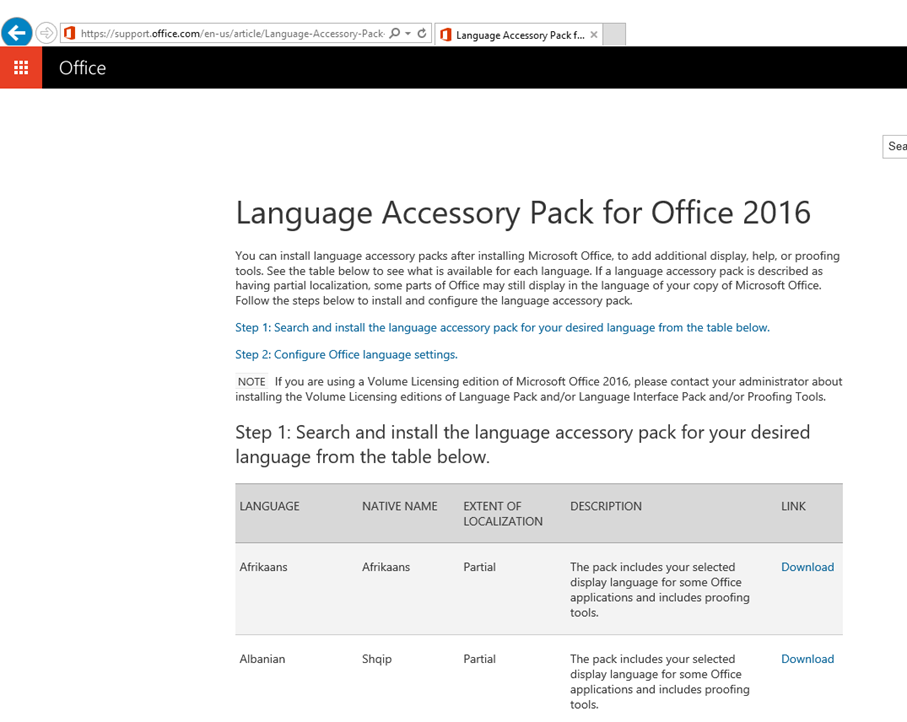Follow the Step 1 search and install link
Image resolution: width=907 pixels, height=722 pixels.
coord(502,327)
